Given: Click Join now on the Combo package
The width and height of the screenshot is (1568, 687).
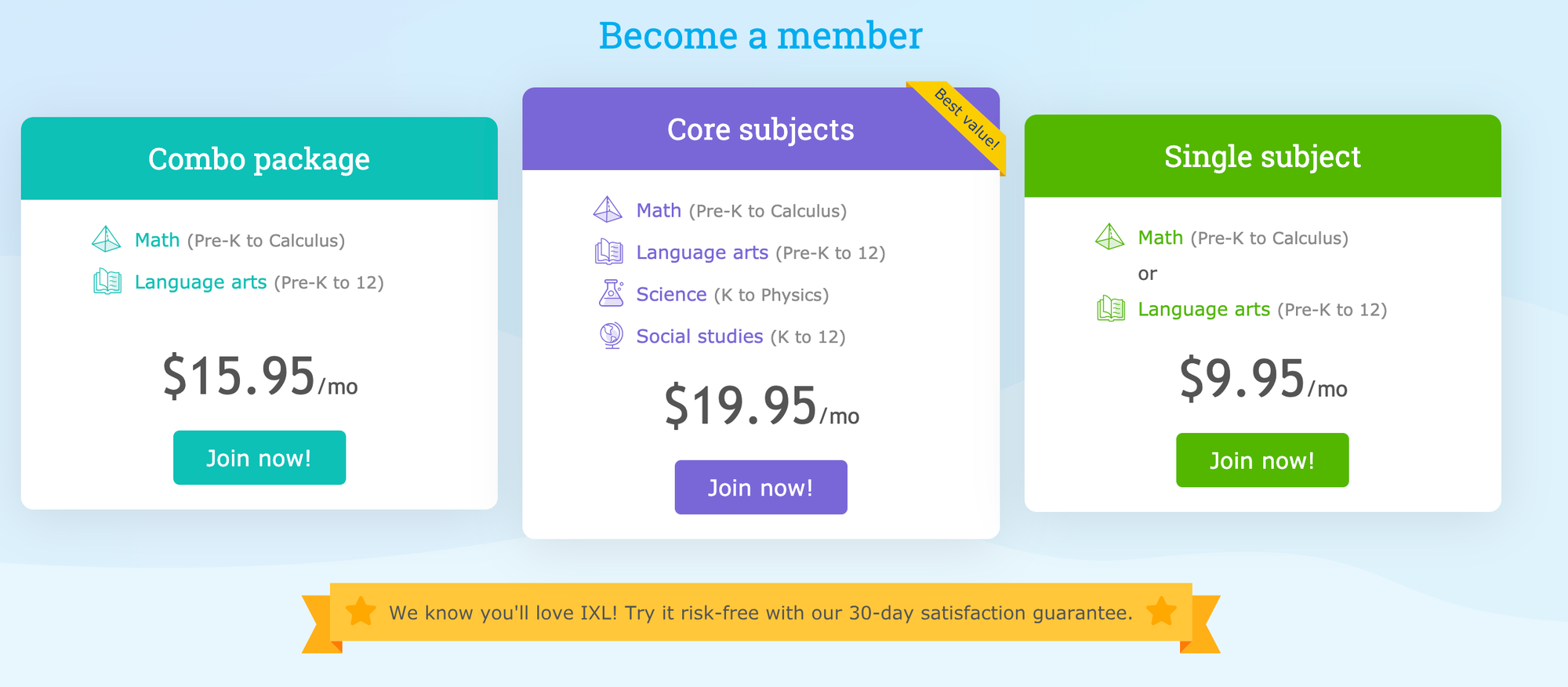Looking at the screenshot, I should [x=259, y=457].
